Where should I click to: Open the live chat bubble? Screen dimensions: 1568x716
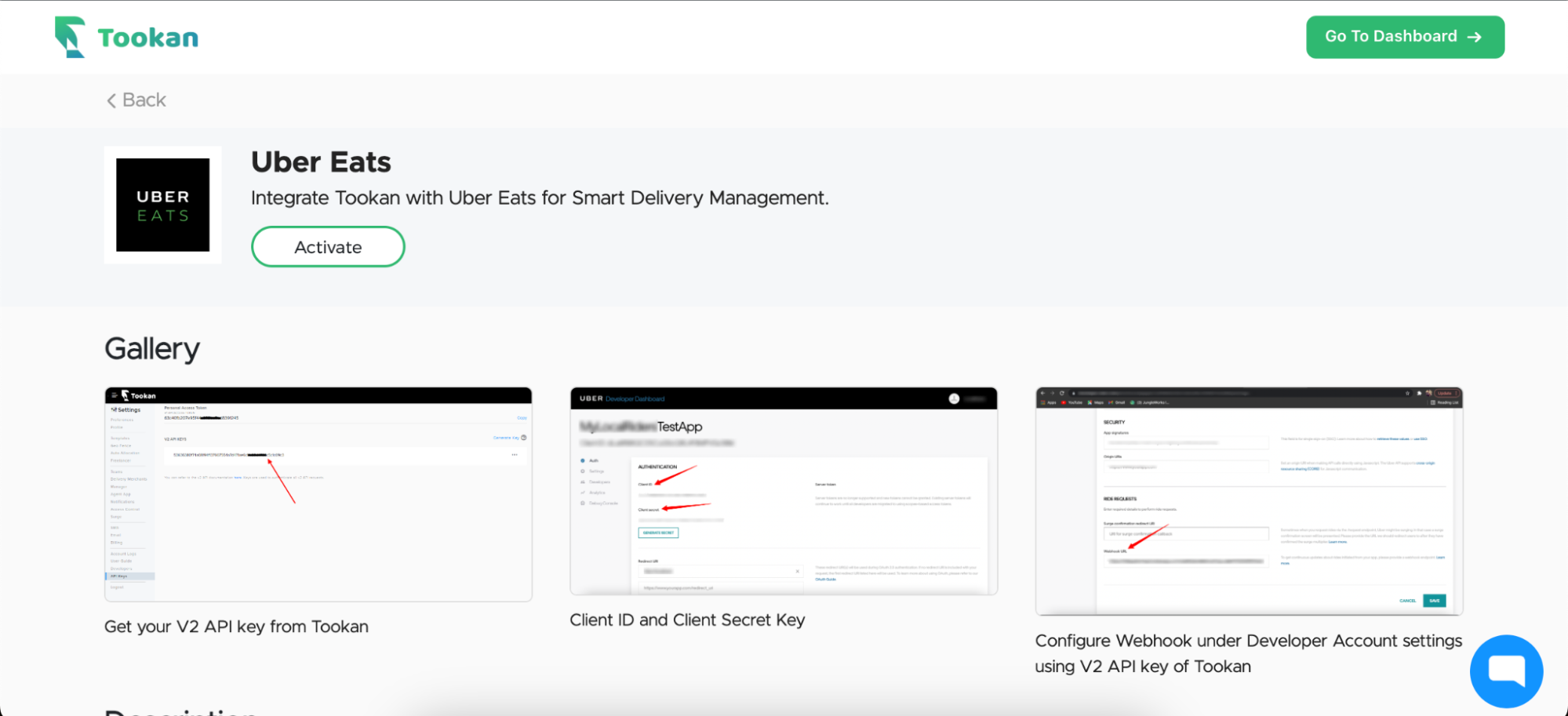tap(1506, 671)
